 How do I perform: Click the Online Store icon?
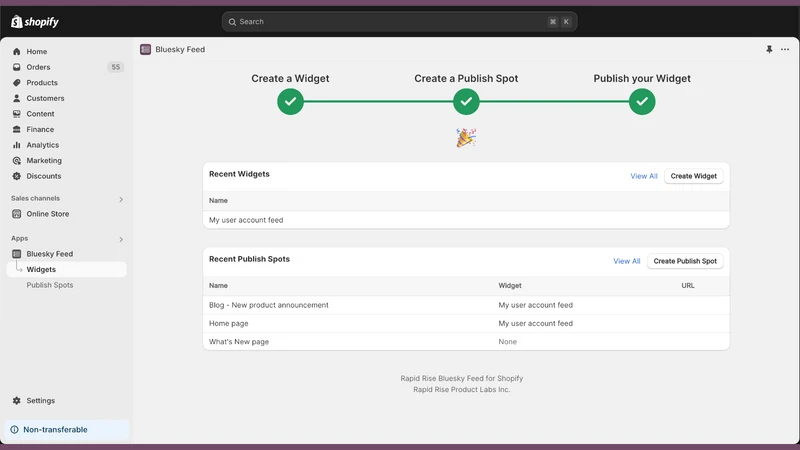tap(17, 214)
